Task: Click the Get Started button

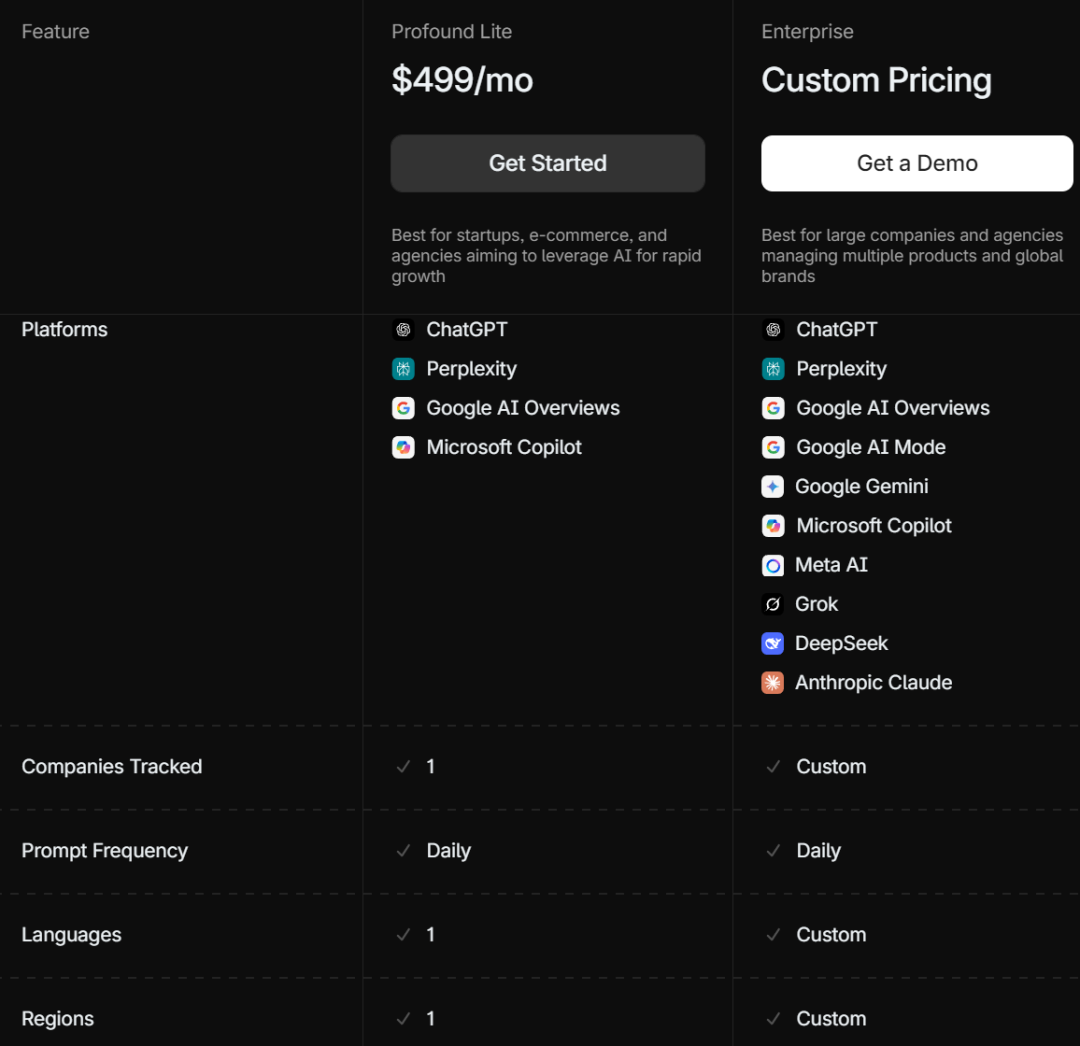Action: click(x=547, y=163)
